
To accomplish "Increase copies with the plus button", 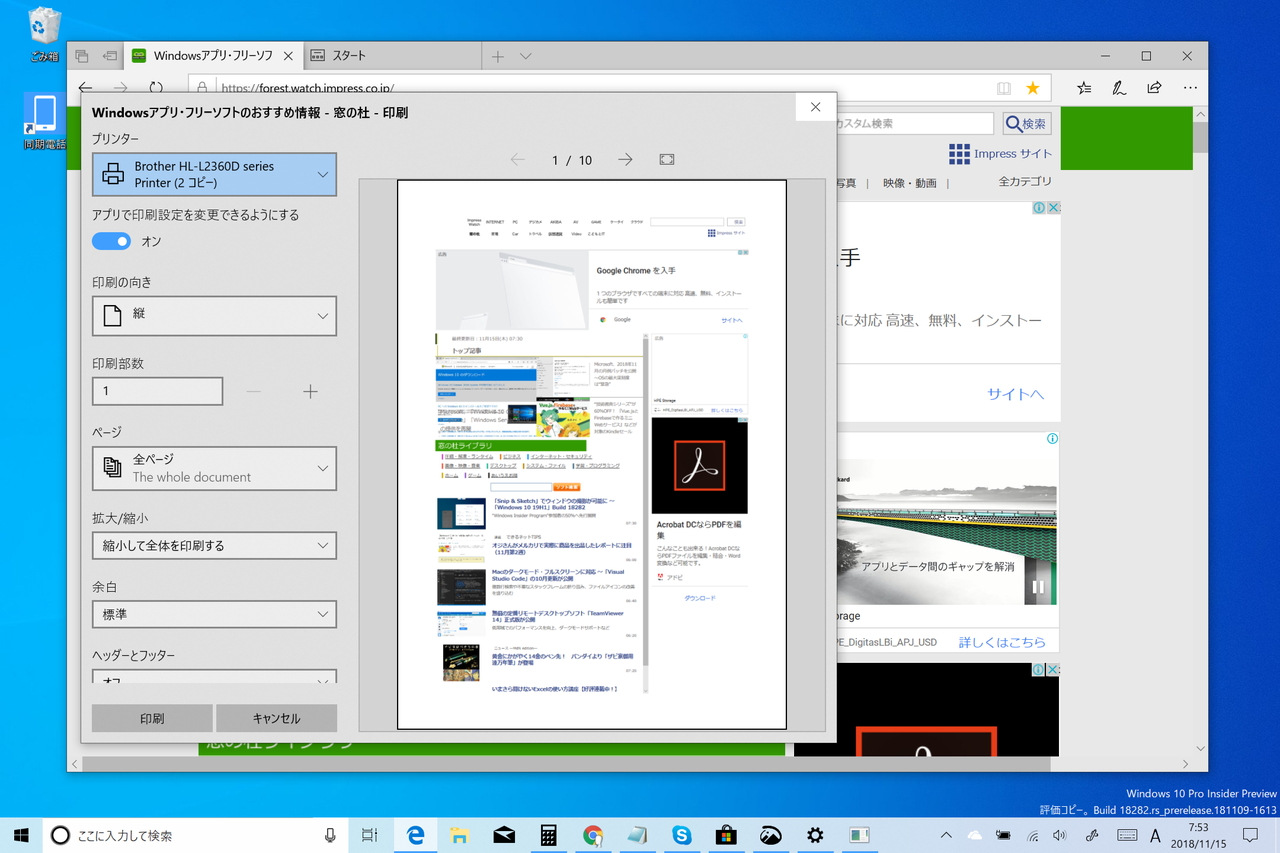I will click(310, 391).
